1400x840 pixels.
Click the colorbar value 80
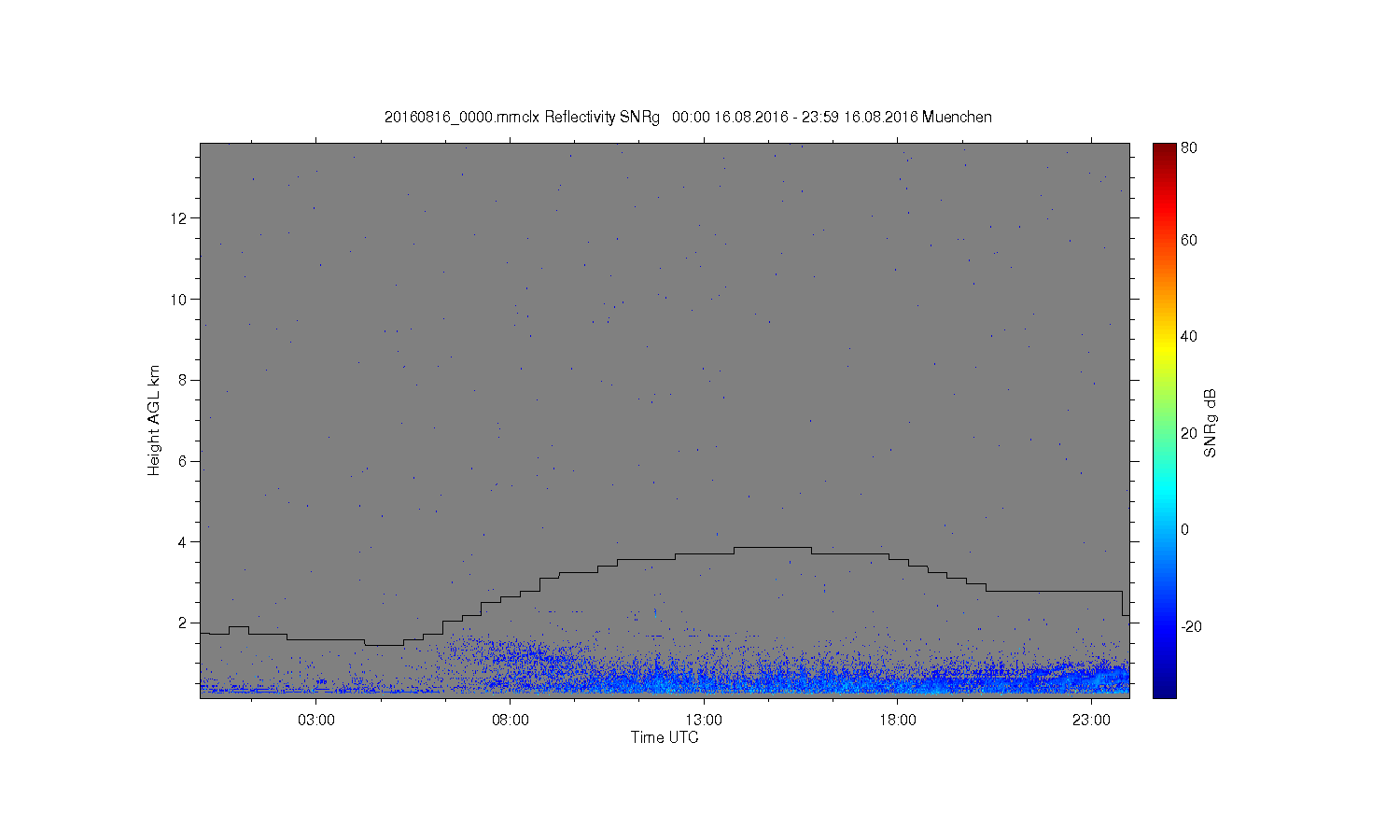coord(1189,148)
